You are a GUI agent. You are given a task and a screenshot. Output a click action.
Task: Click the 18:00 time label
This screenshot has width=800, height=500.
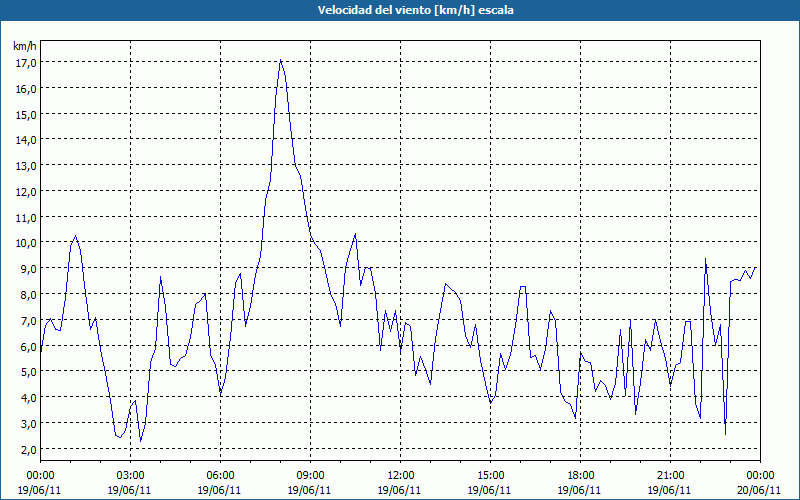[x=580, y=476]
